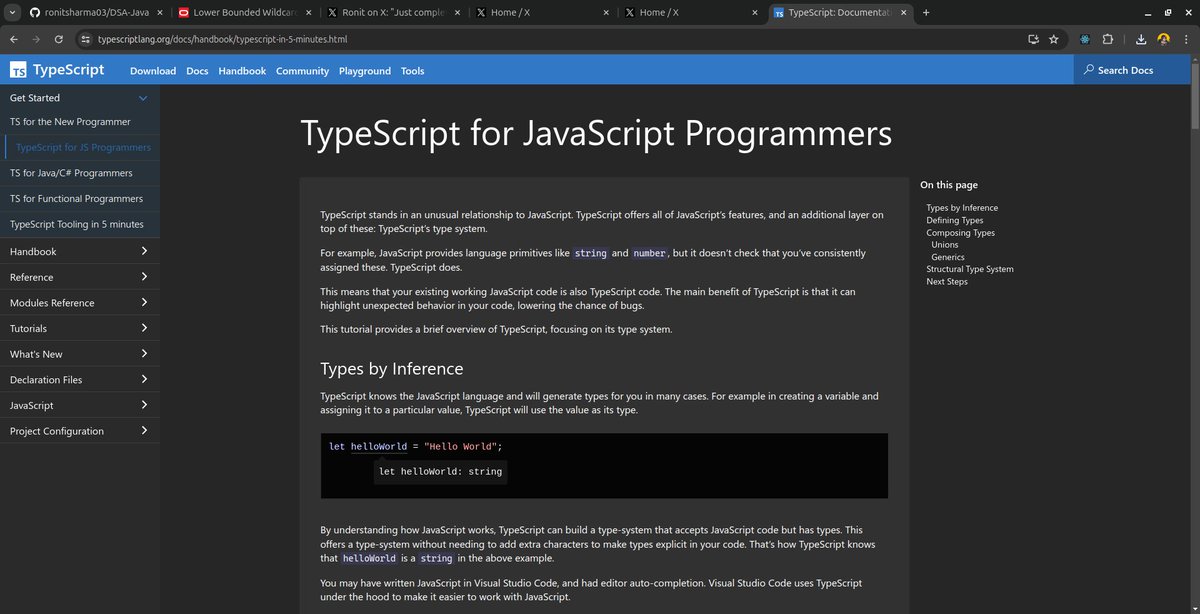This screenshot has height=614, width=1200.
Task: Close the TypeScript Documentation tab
Action: coord(903,13)
